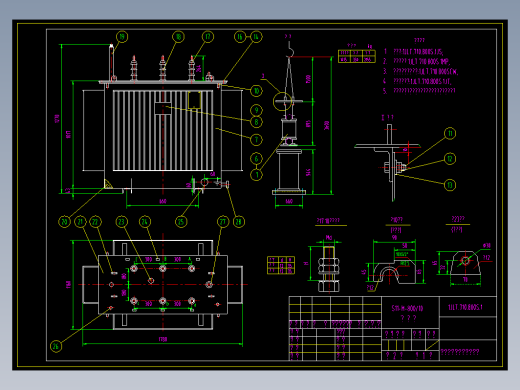
Task: Click the "660" dimension under the front view
Action: 163,201
